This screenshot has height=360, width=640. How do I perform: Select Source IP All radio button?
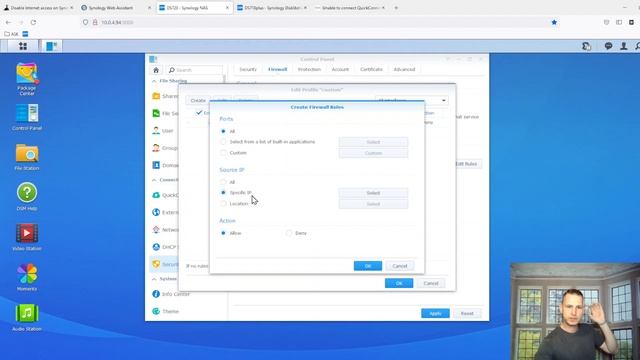click(x=223, y=182)
